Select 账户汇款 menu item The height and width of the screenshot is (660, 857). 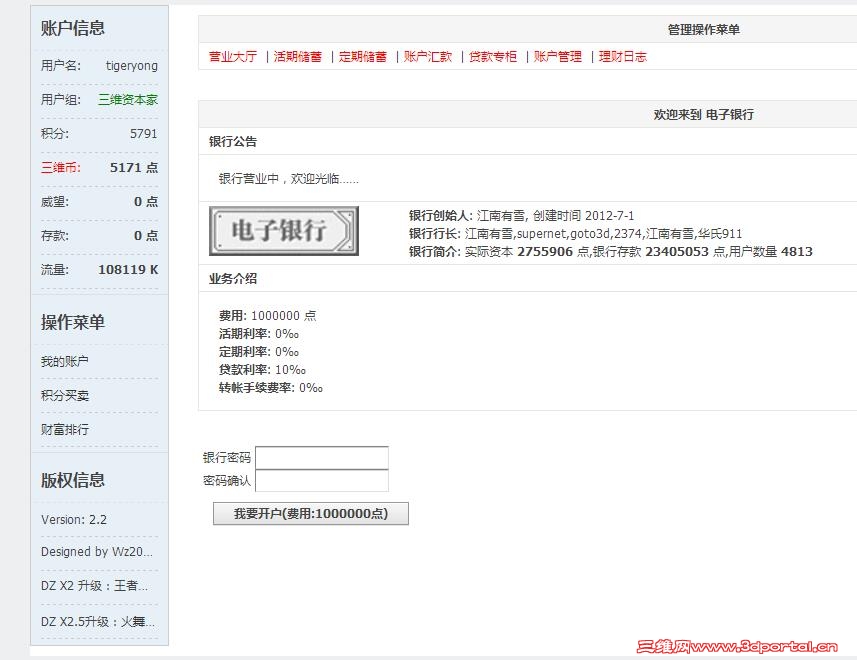tap(428, 56)
